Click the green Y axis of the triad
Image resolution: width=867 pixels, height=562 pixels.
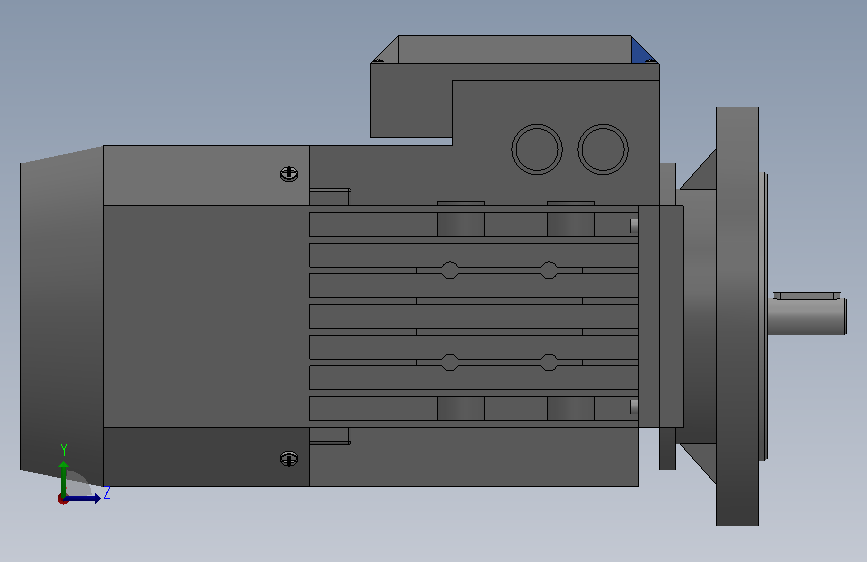click(64, 479)
